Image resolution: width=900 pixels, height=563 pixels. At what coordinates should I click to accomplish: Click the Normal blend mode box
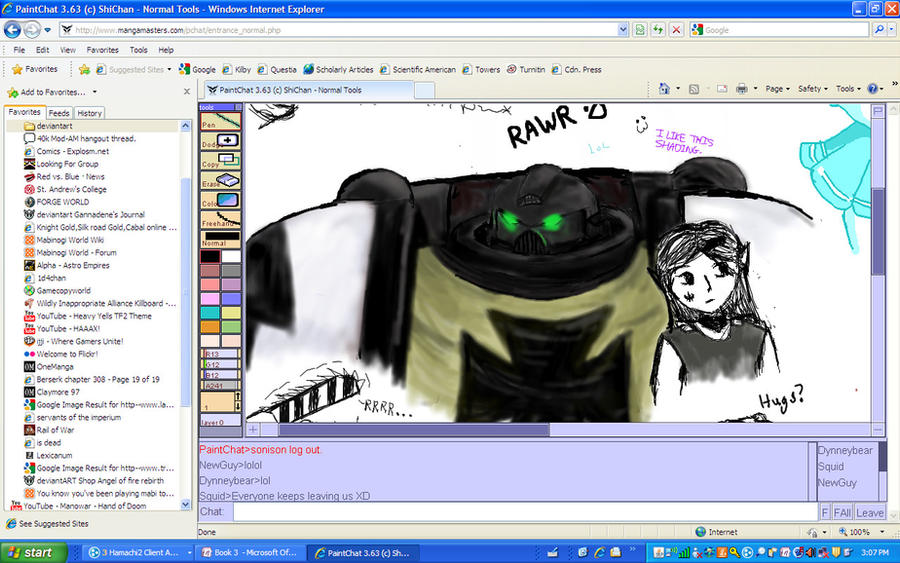[220, 239]
